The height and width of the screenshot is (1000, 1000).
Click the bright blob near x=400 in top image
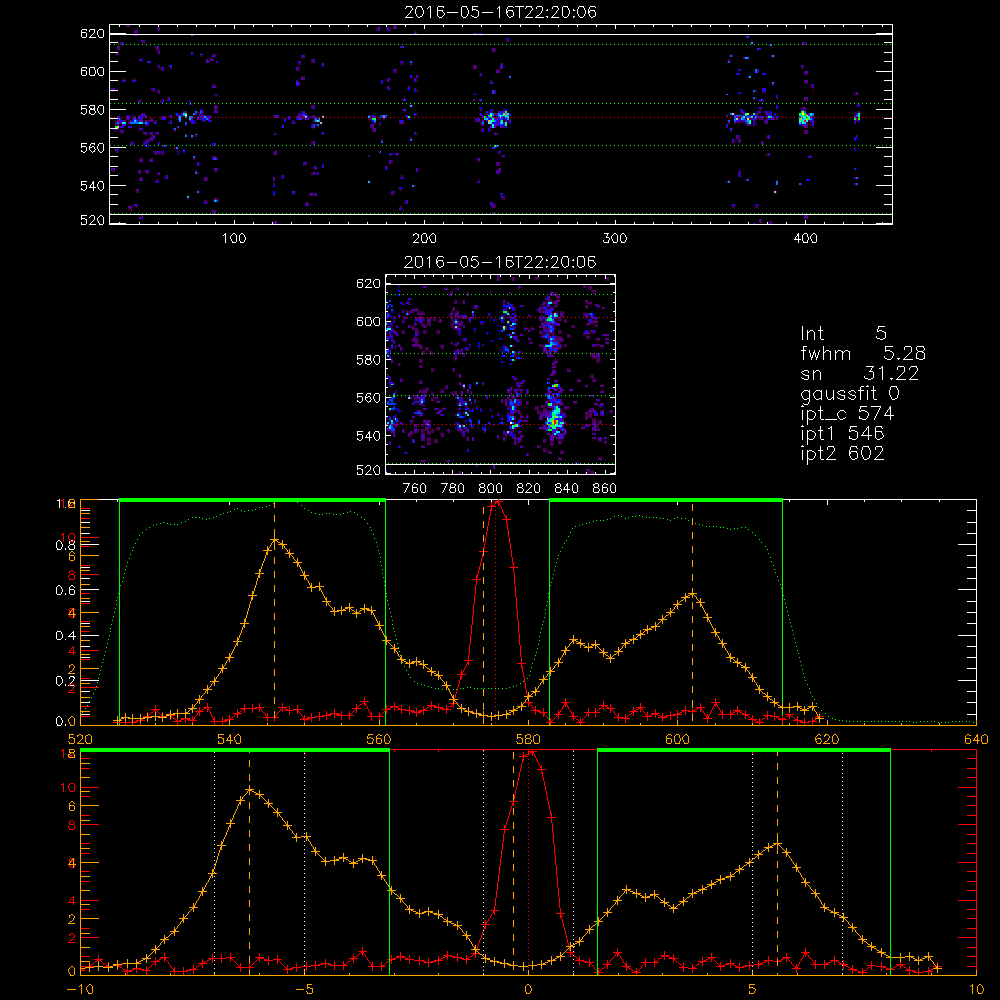(x=804, y=118)
